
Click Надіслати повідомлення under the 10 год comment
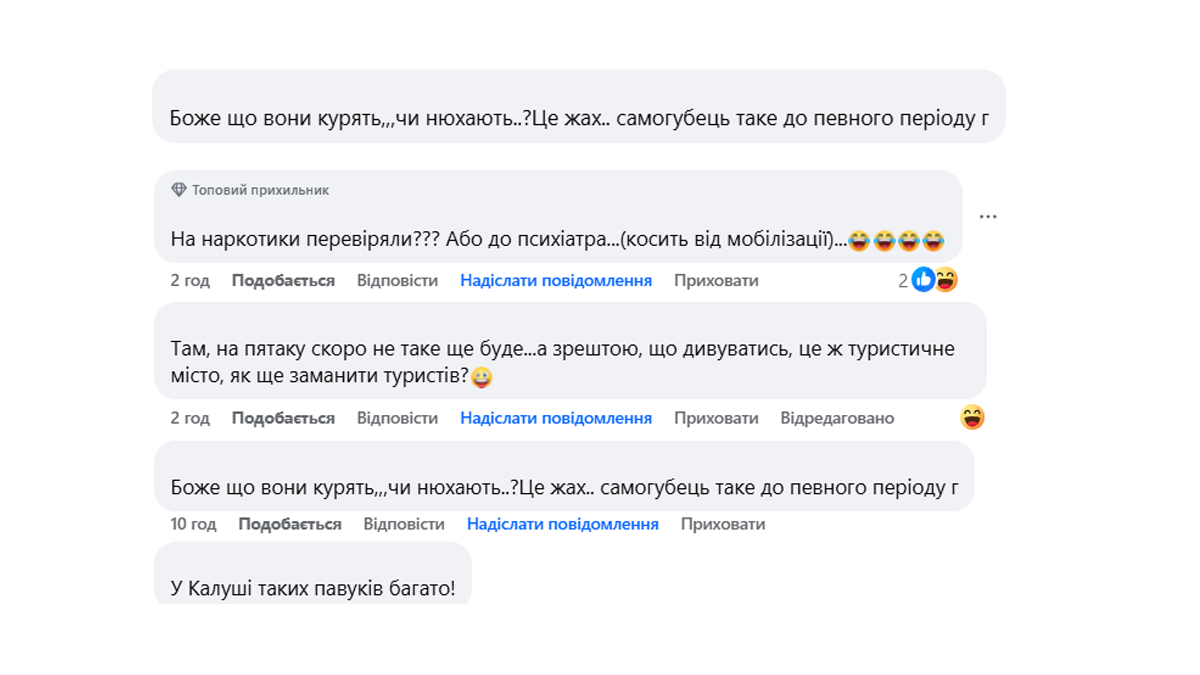click(x=563, y=524)
